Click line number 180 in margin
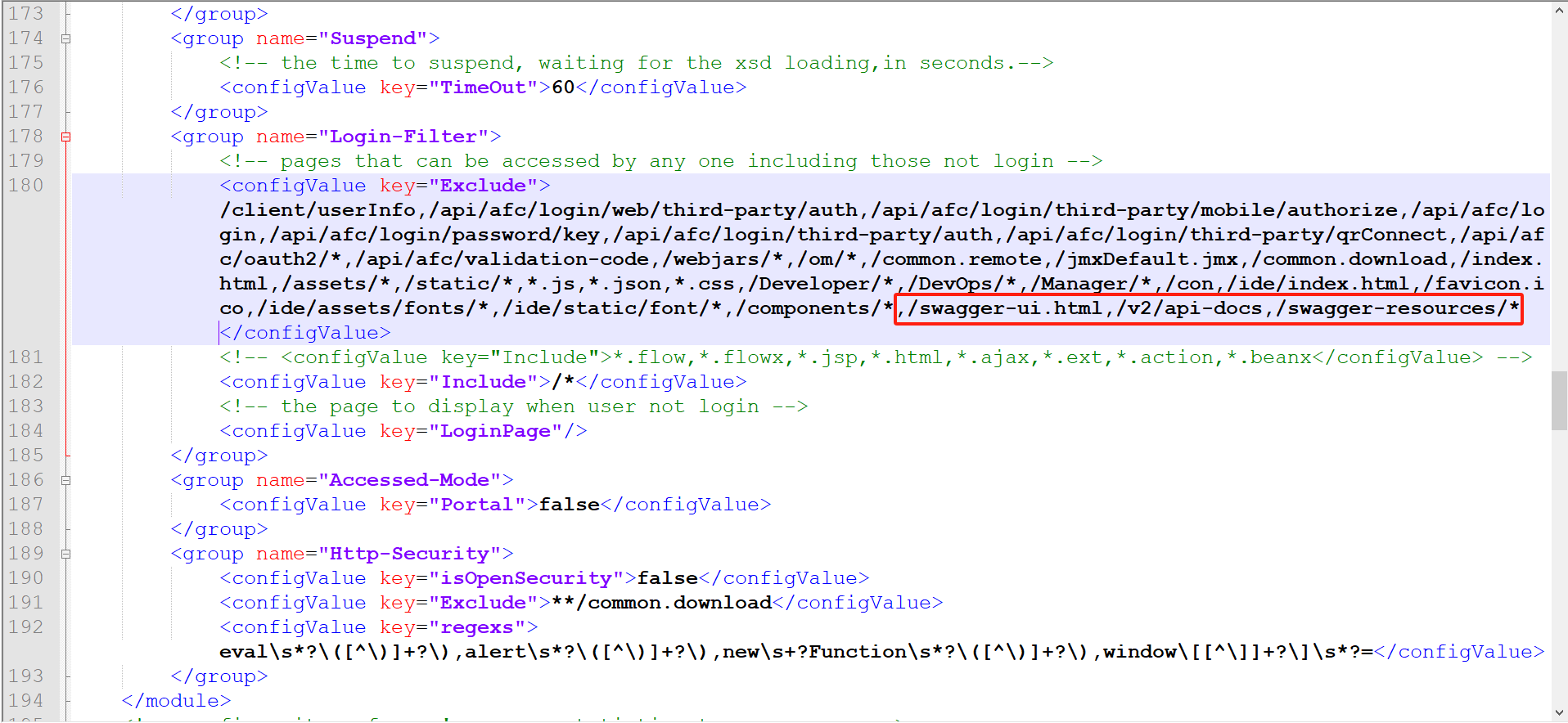Image resolution: width=1568 pixels, height=723 pixels. pos(26,186)
